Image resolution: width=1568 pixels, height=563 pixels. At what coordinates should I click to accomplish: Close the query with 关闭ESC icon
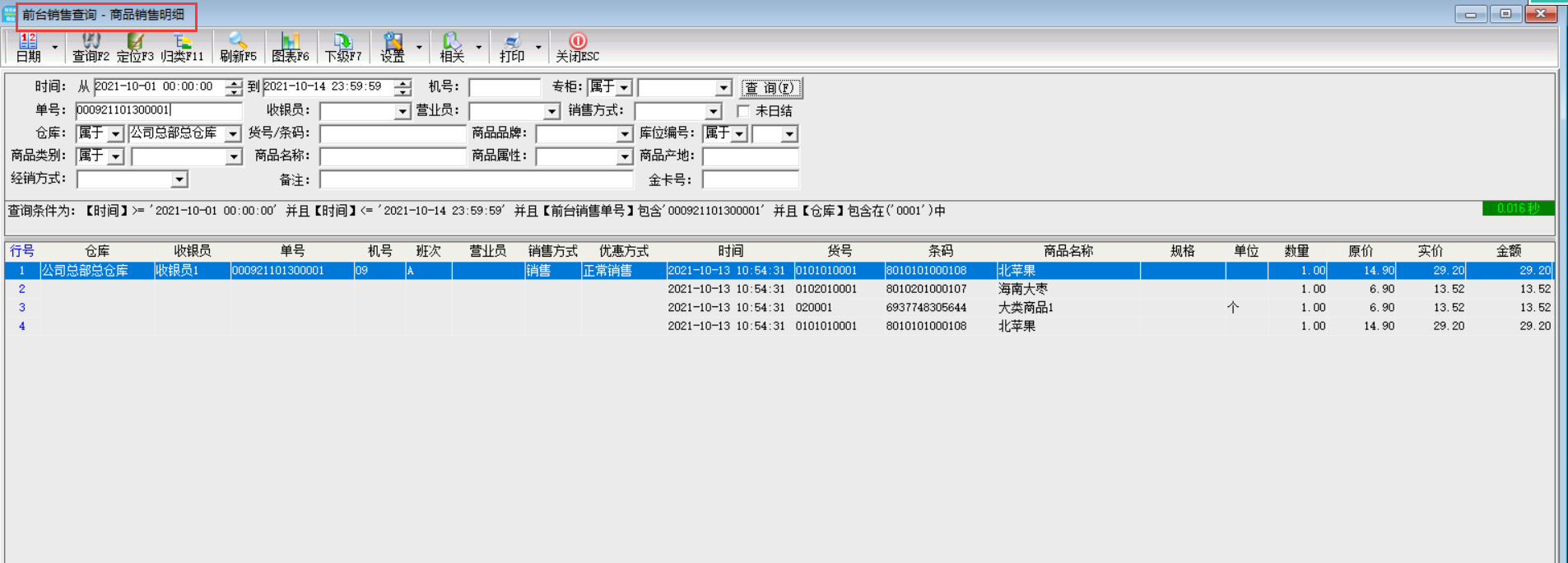coord(577,47)
